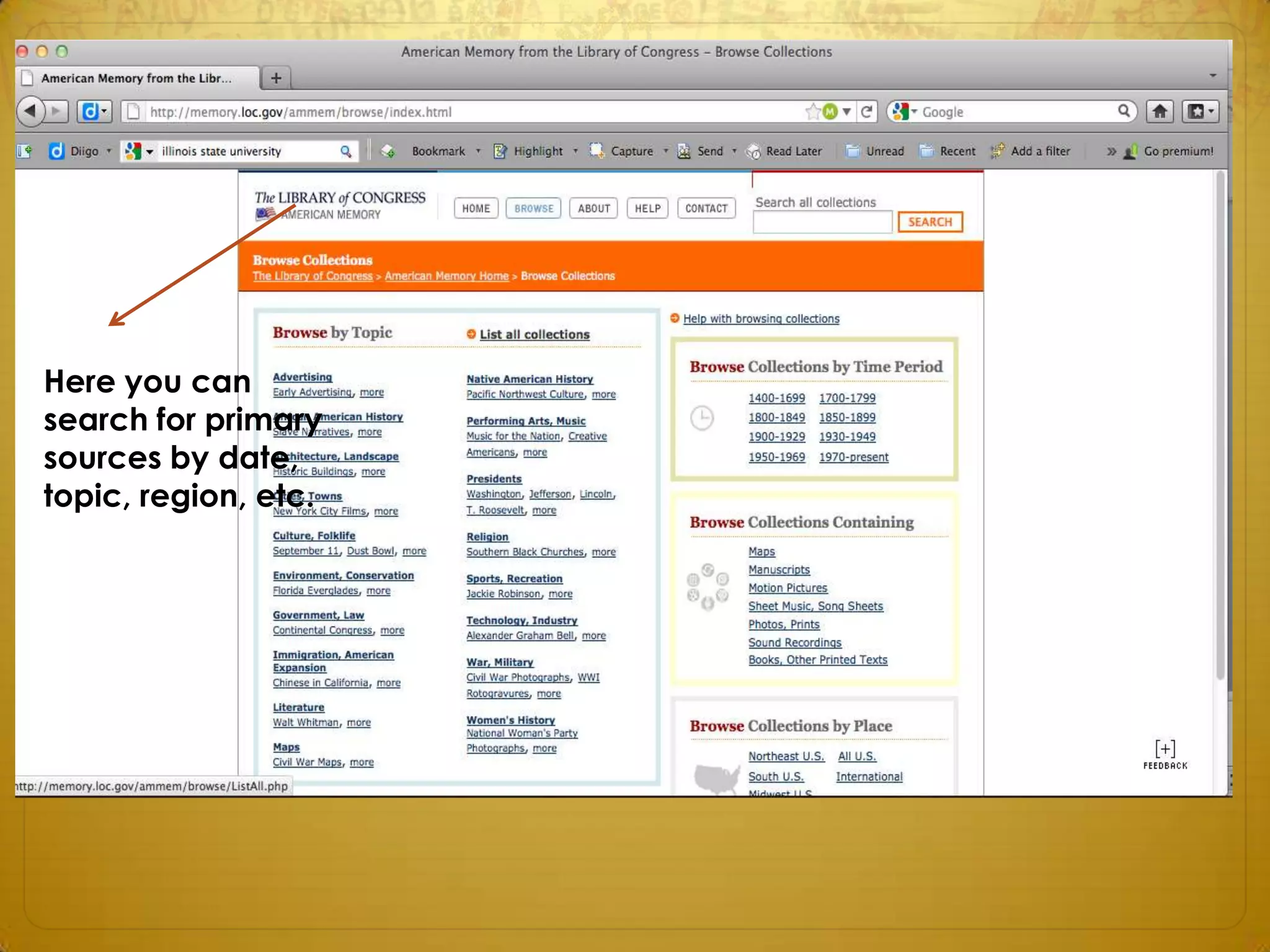The width and height of the screenshot is (1270, 952).
Task: Open the Presidents topic link
Action: [494, 479]
